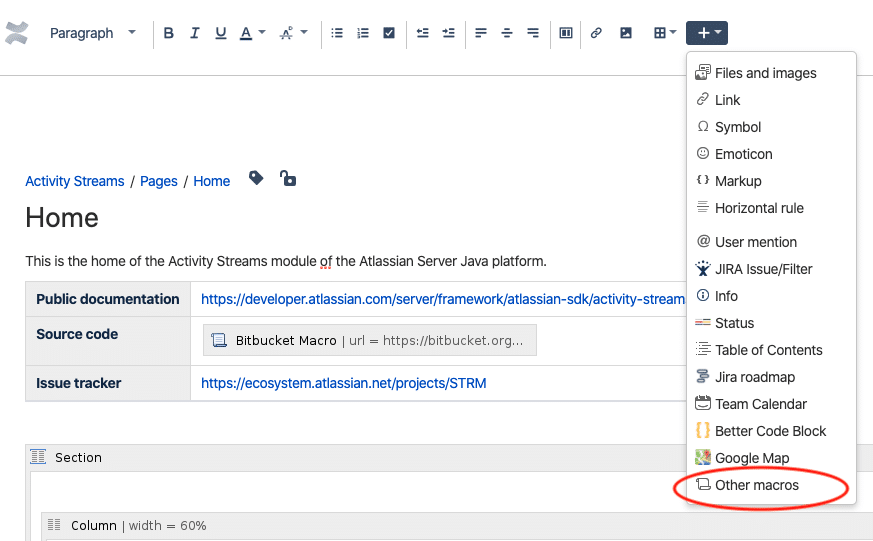Choose Link from the insert menu
The height and width of the screenshot is (541, 873).
pos(771,100)
